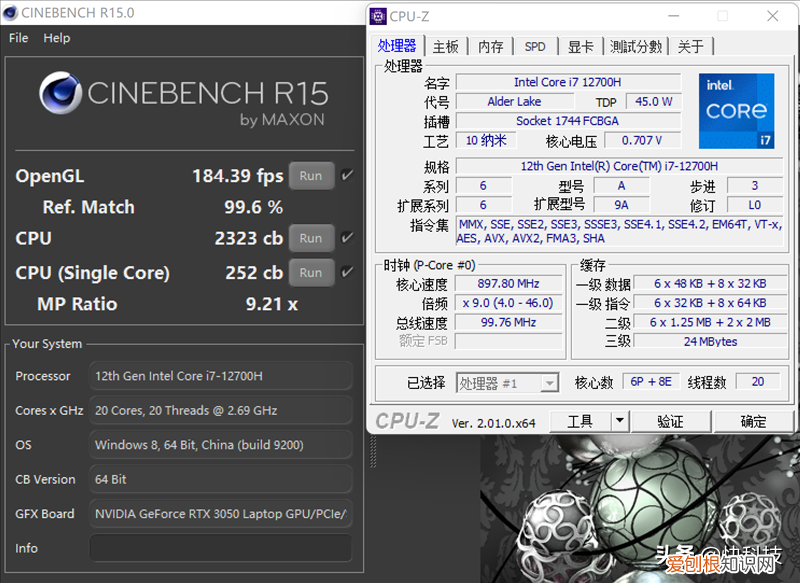Click the Intel Core i7 badge image
This screenshot has width=800, height=583.
coord(736,110)
